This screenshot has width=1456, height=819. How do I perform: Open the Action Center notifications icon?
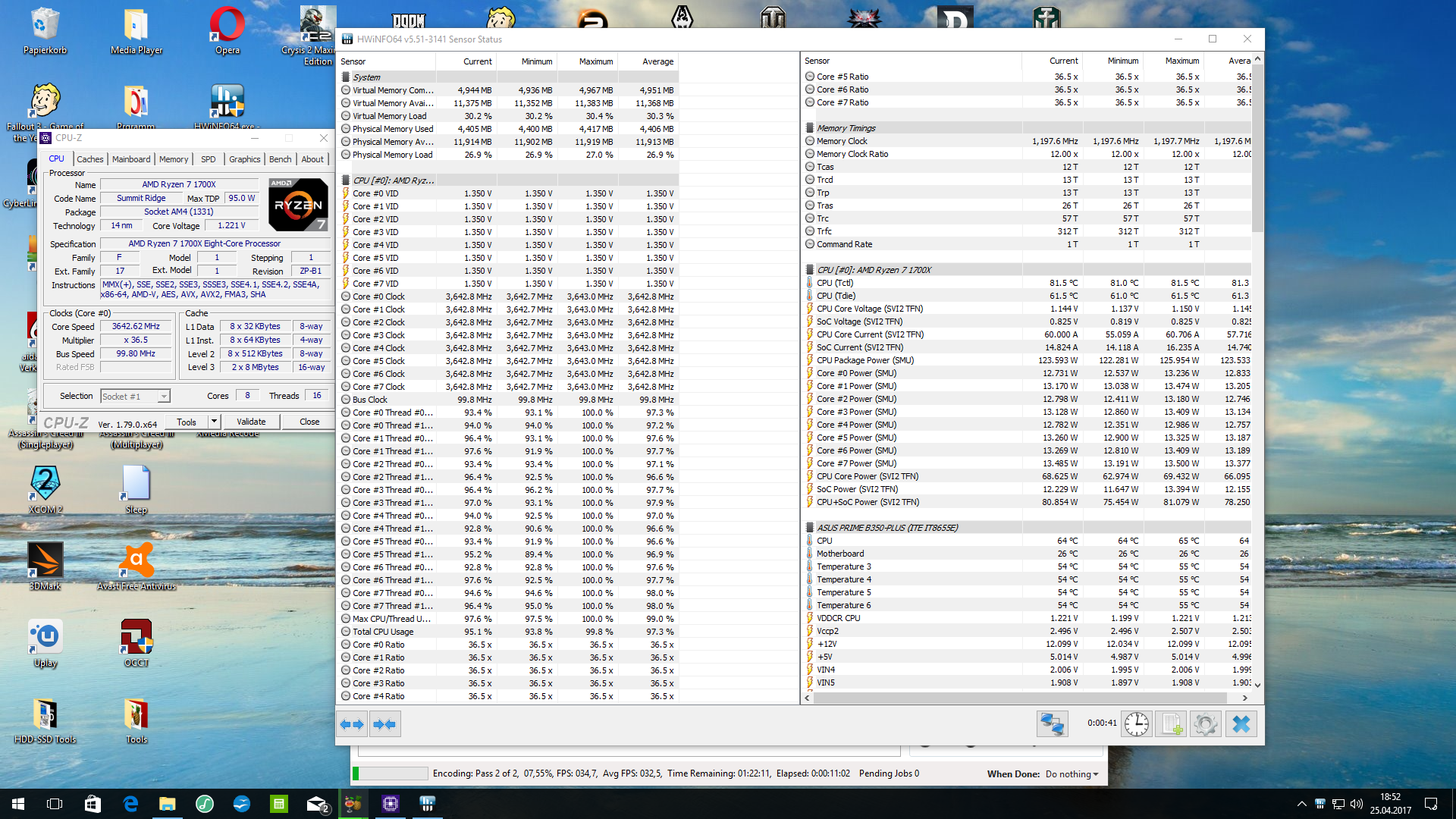1431,804
